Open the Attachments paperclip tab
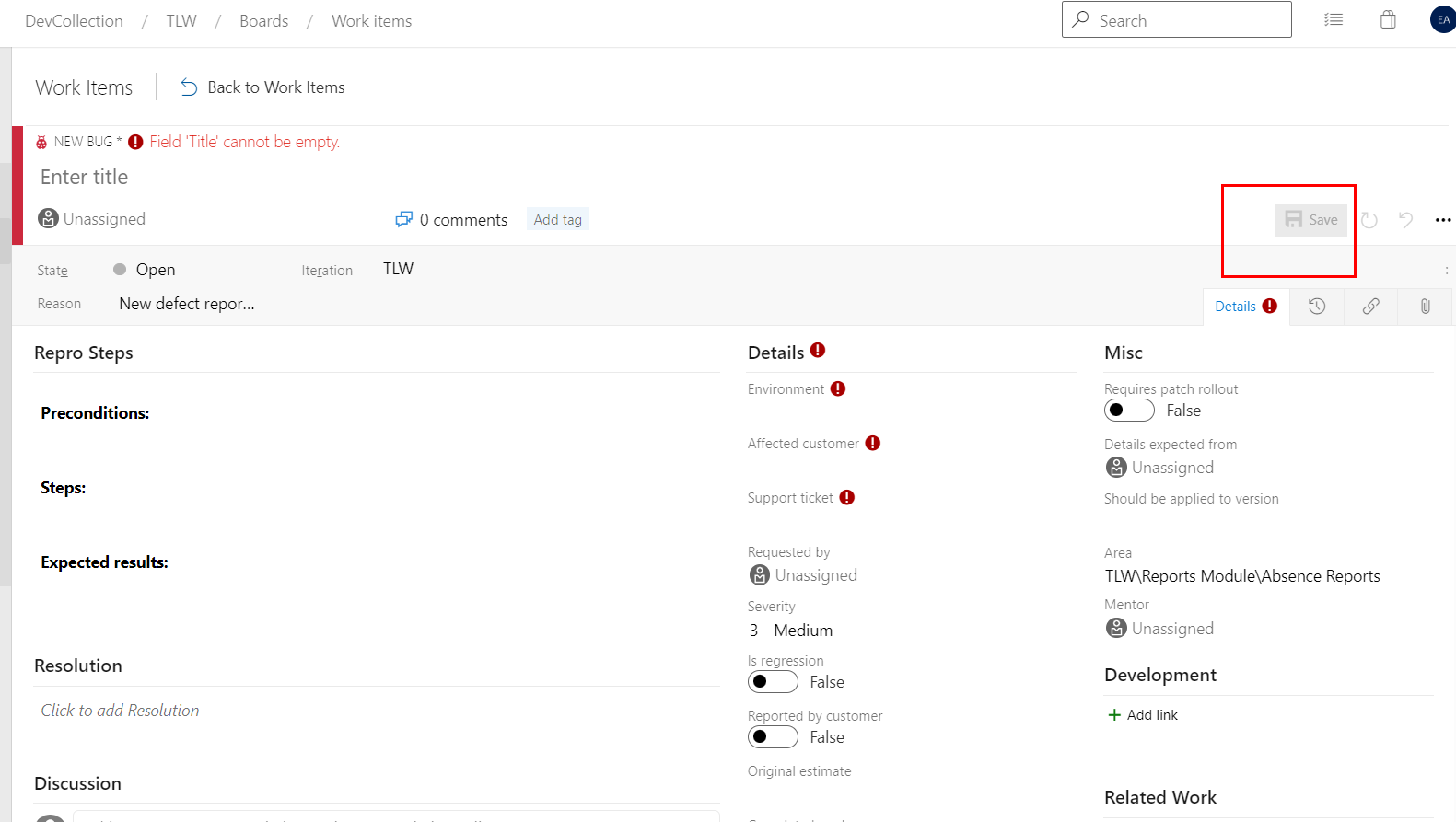 coord(1425,307)
